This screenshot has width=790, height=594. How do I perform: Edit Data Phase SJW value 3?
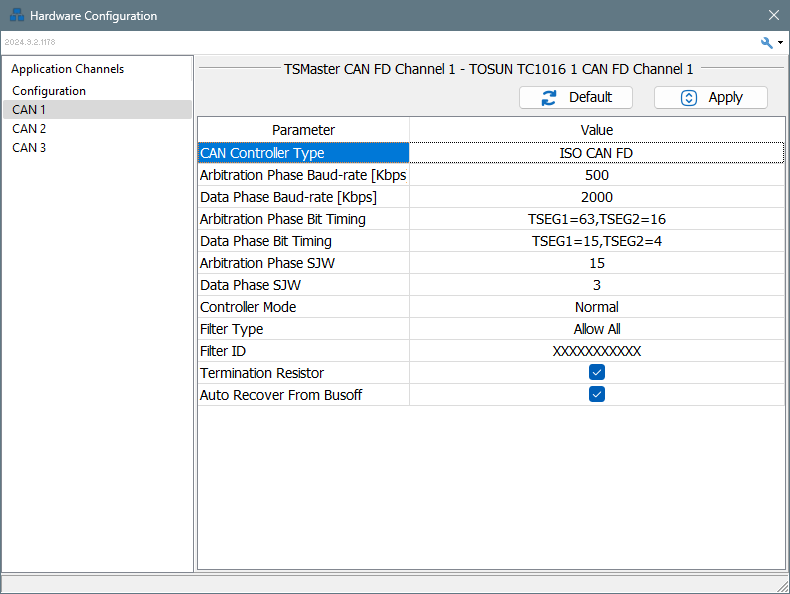click(597, 285)
